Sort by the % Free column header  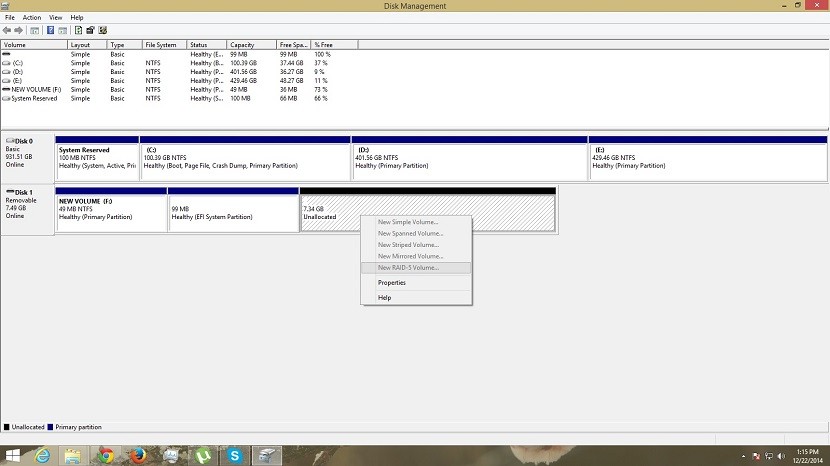(335, 45)
